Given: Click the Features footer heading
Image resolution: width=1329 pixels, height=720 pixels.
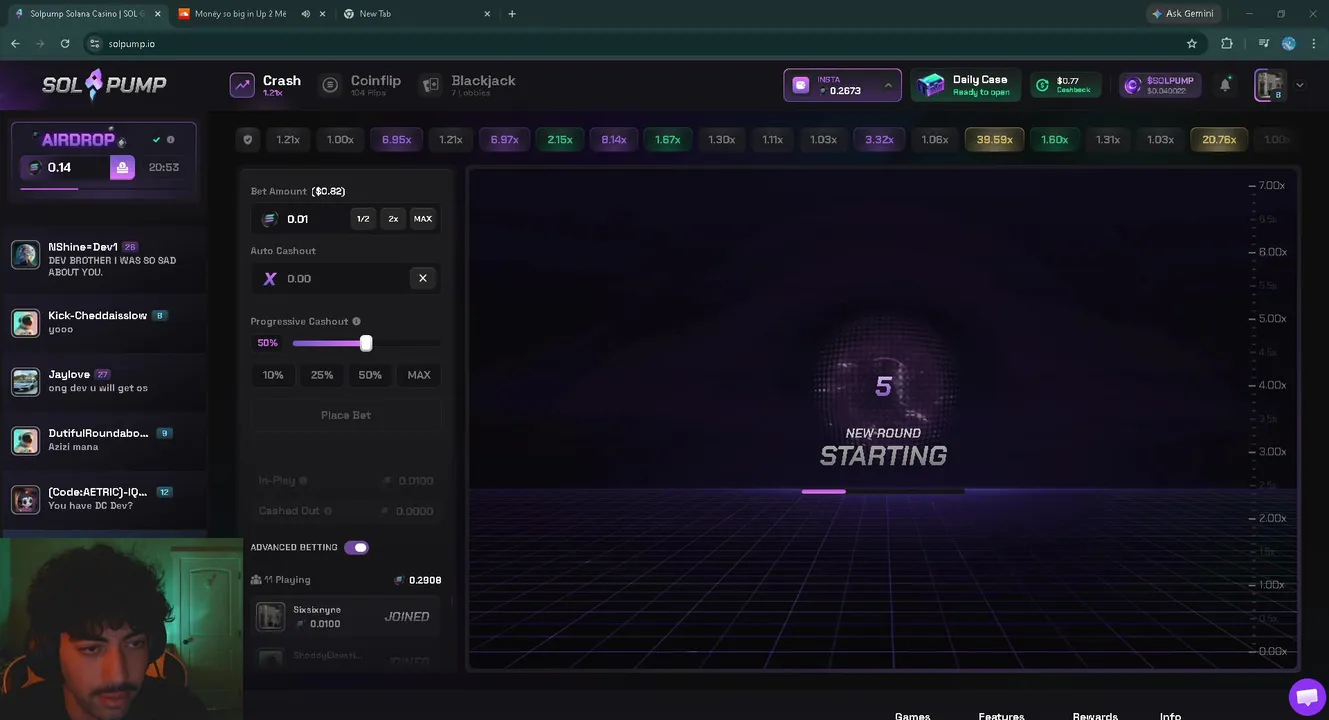Looking at the screenshot, I should pos(1001,714).
